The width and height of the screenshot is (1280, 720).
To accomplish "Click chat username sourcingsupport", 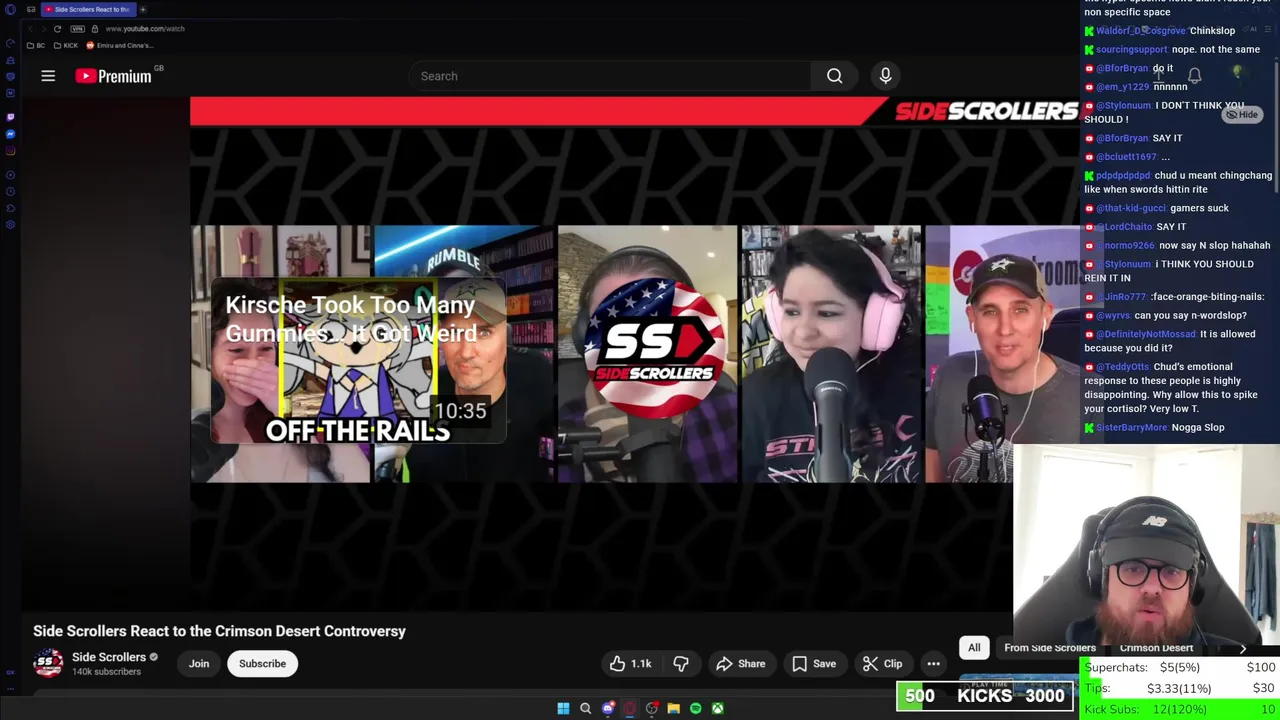I will point(1131,50).
